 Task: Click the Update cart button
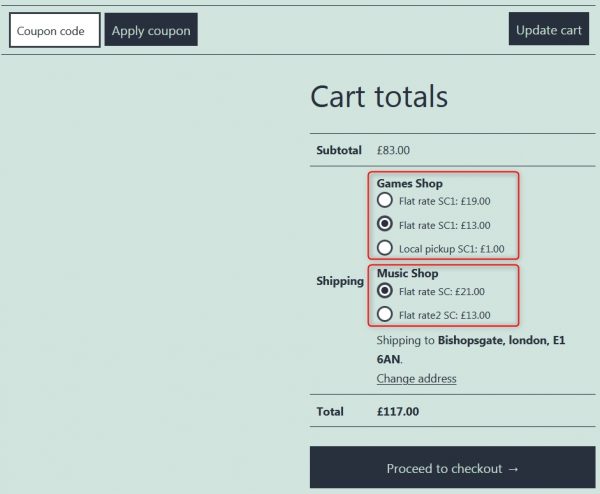(x=549, y=29)
